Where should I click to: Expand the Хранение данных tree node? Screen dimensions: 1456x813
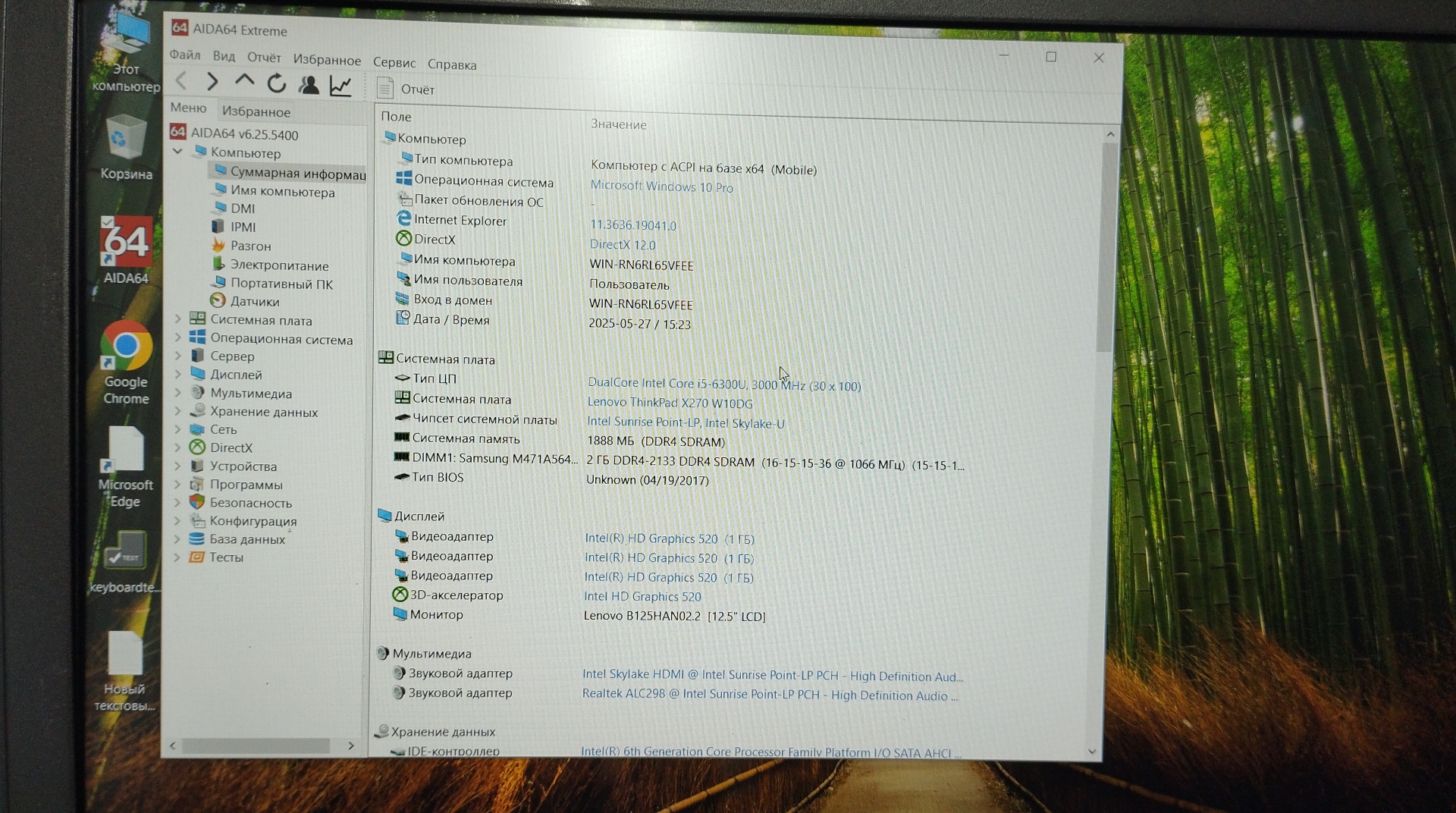click(177, 412)
